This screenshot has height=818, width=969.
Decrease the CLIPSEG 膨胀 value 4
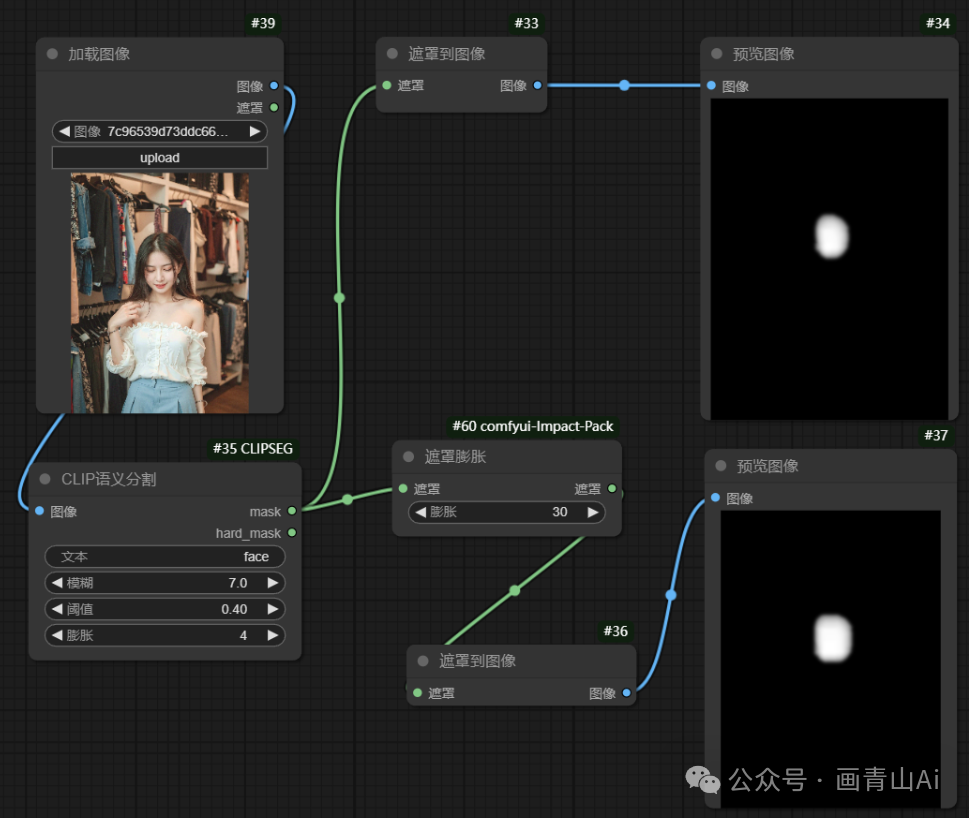coord(57,635)
